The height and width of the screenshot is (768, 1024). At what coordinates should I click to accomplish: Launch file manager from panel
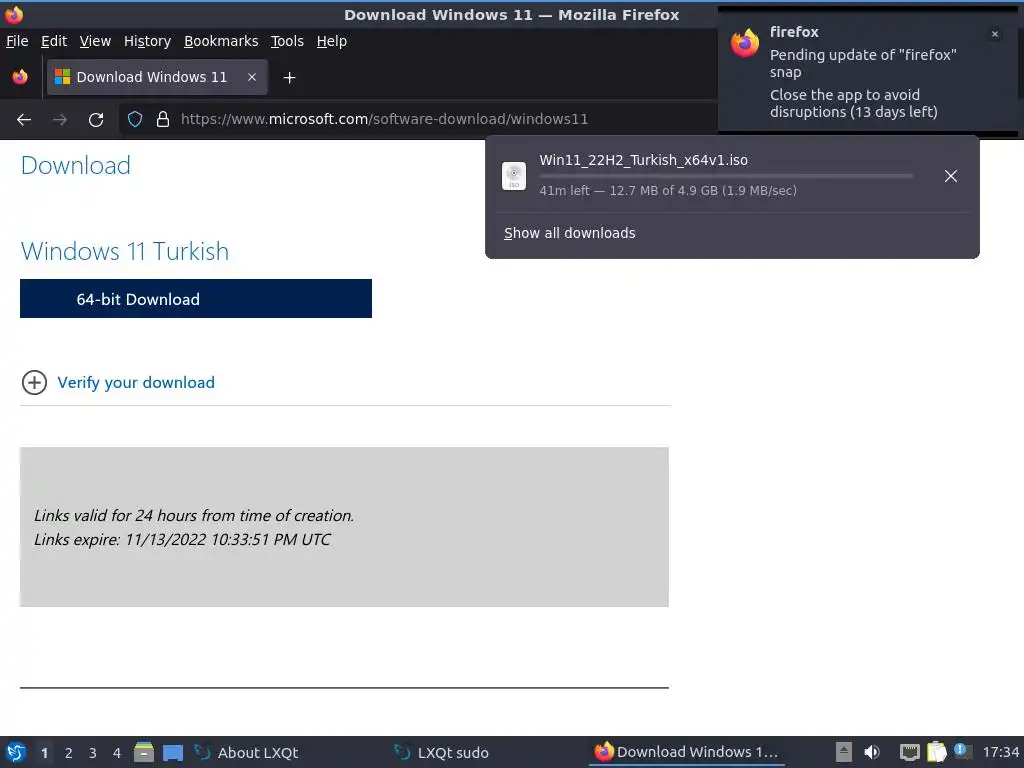coord(144,752)
